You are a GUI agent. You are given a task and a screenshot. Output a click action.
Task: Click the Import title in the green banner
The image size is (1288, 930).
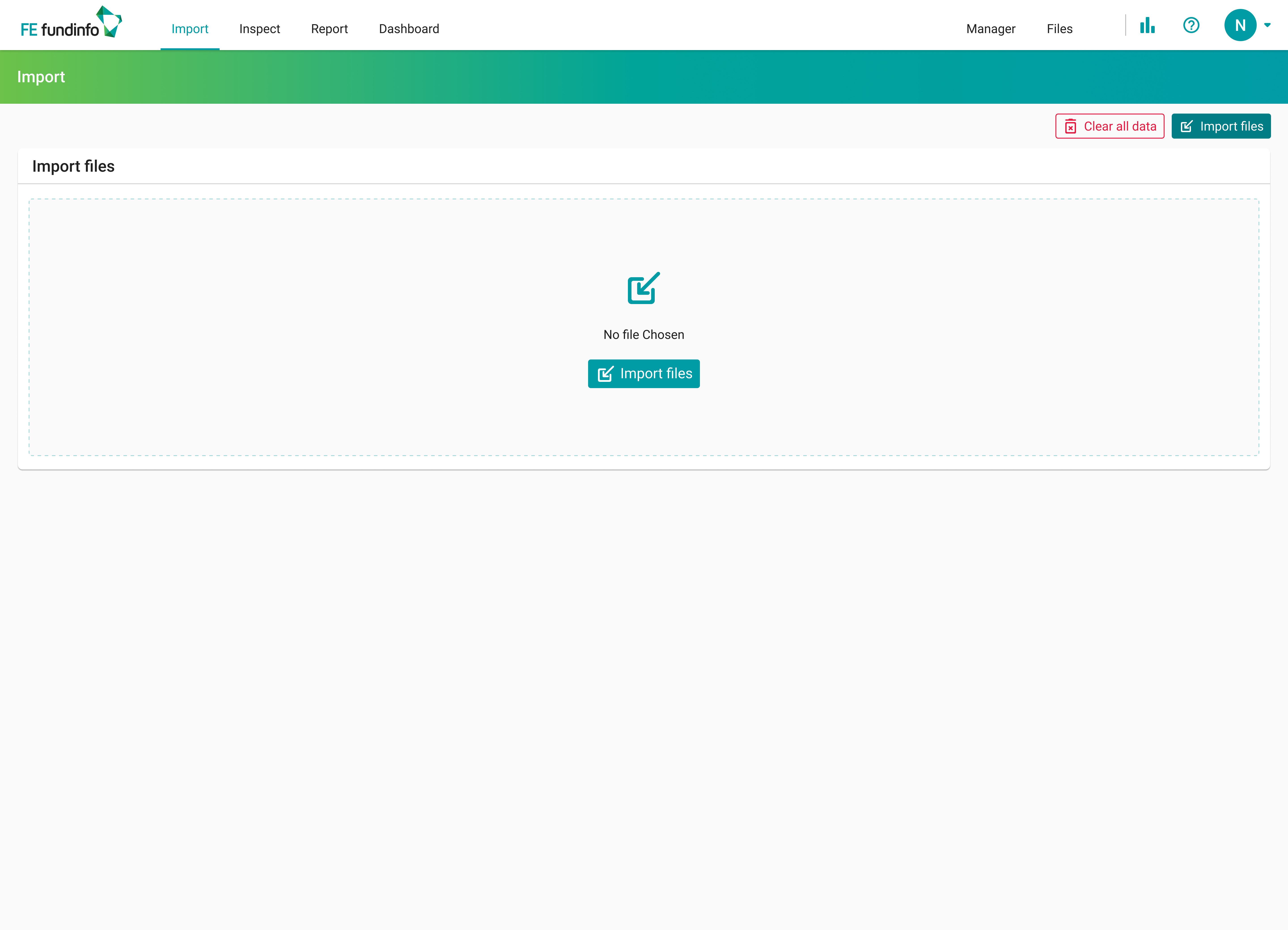(x=41, y=77)
